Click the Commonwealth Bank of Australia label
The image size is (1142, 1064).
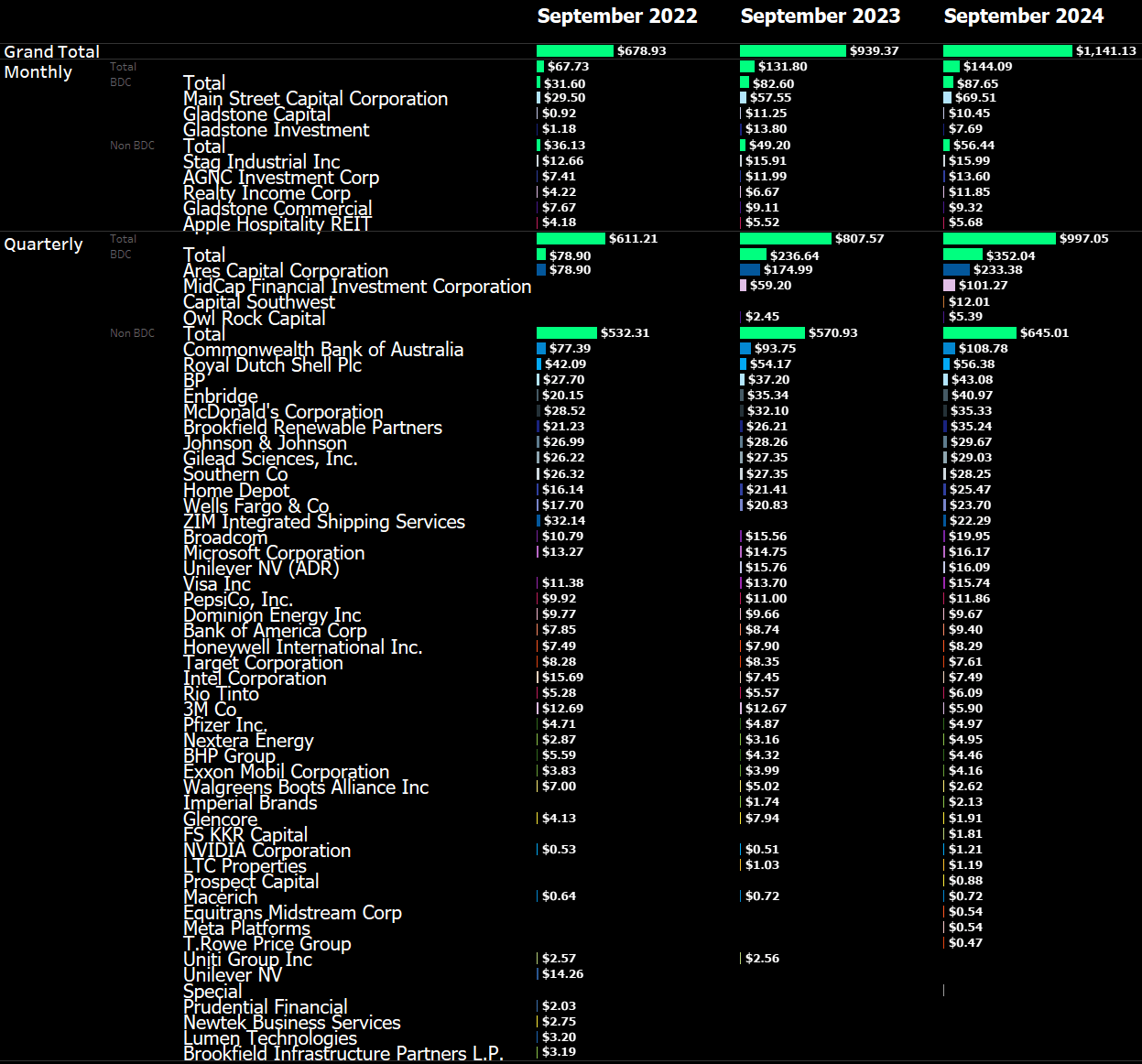[x=323, y=349]
